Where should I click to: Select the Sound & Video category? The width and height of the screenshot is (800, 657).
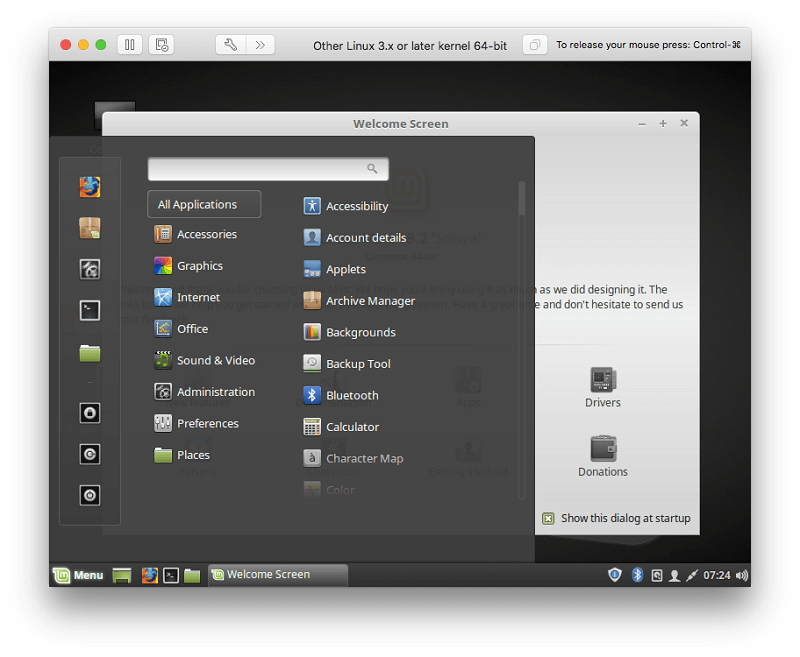205,361
